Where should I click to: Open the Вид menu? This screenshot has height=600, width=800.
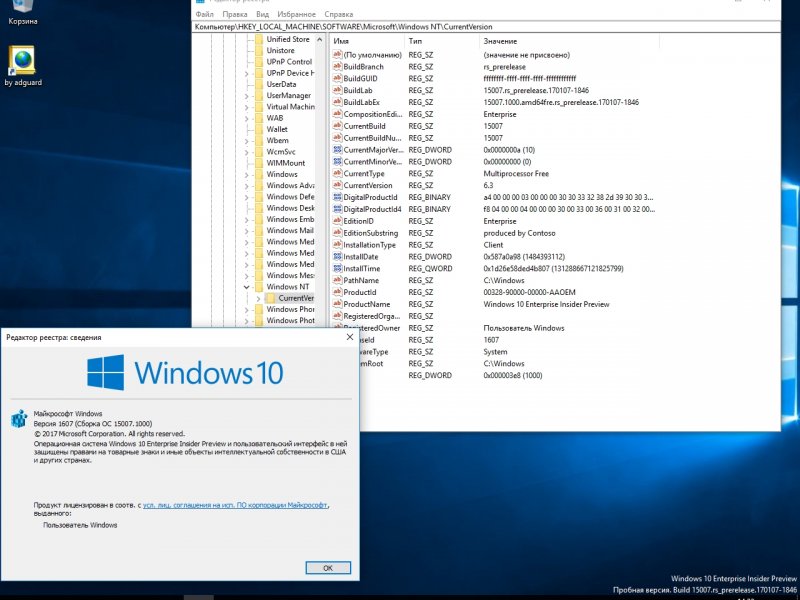pos(262,14)
